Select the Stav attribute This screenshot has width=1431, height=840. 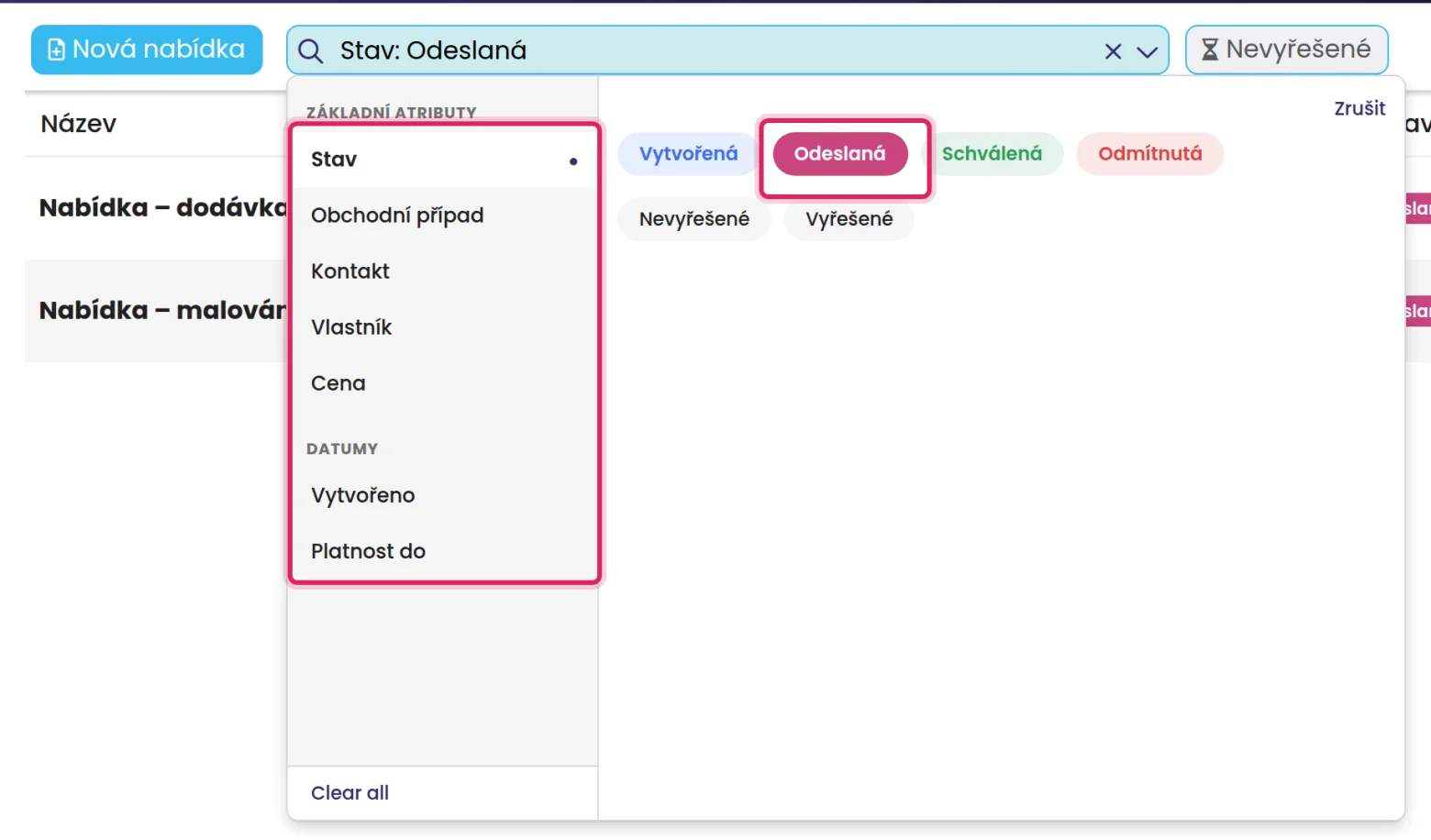pos(444,160)
